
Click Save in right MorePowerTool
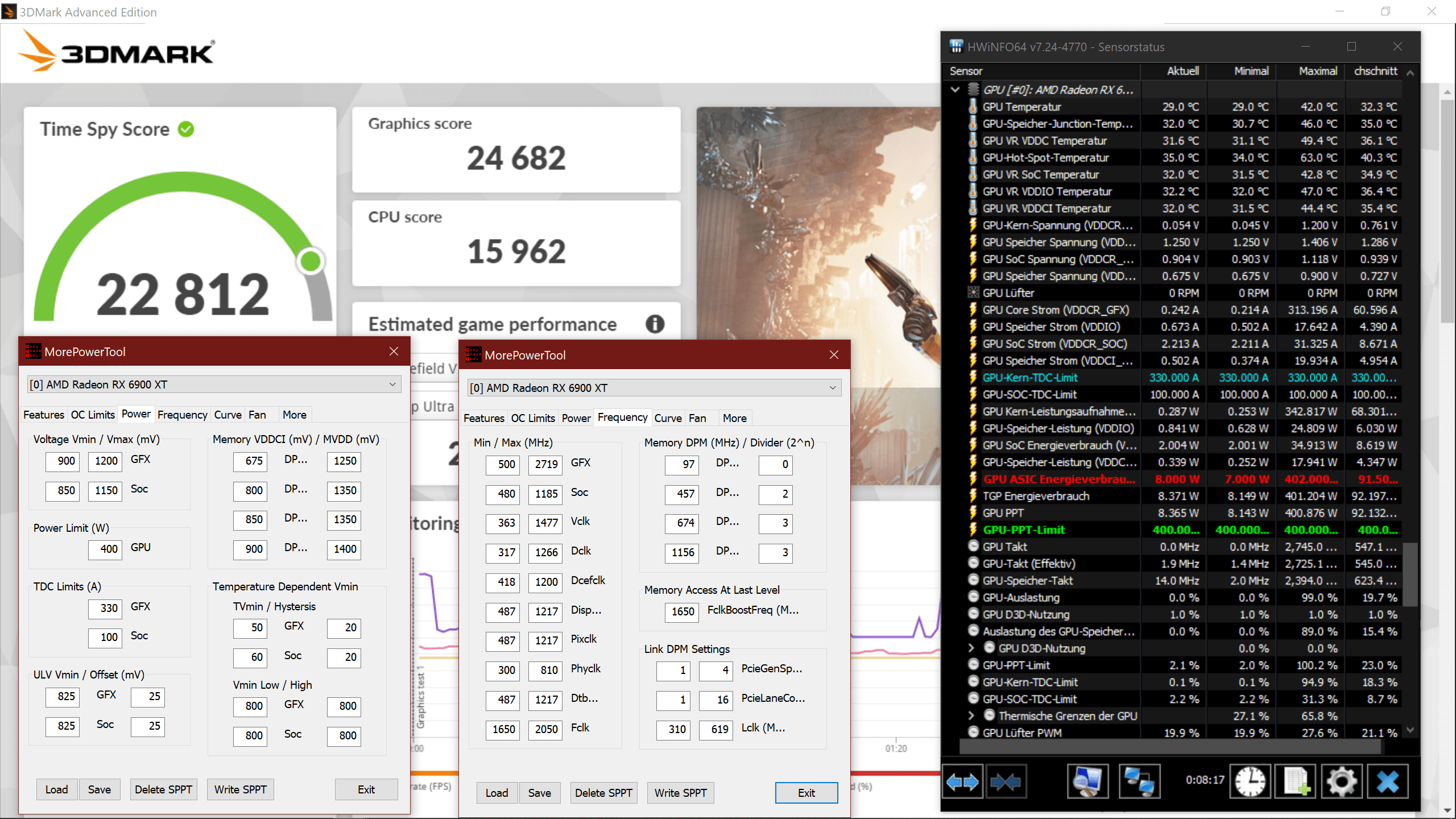click(540, 793)
